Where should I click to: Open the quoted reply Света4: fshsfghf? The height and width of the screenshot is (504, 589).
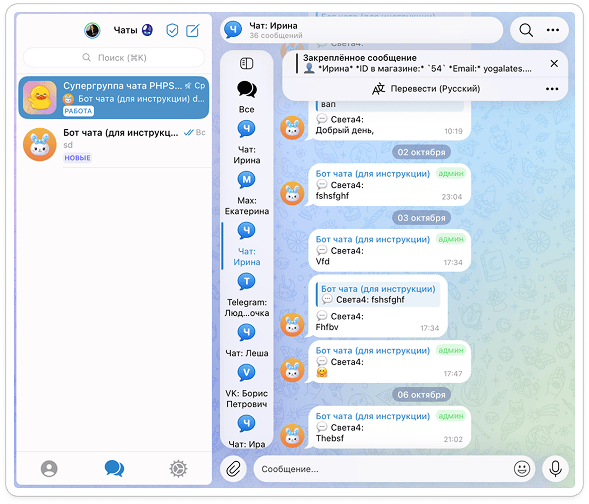click(378, 294)
